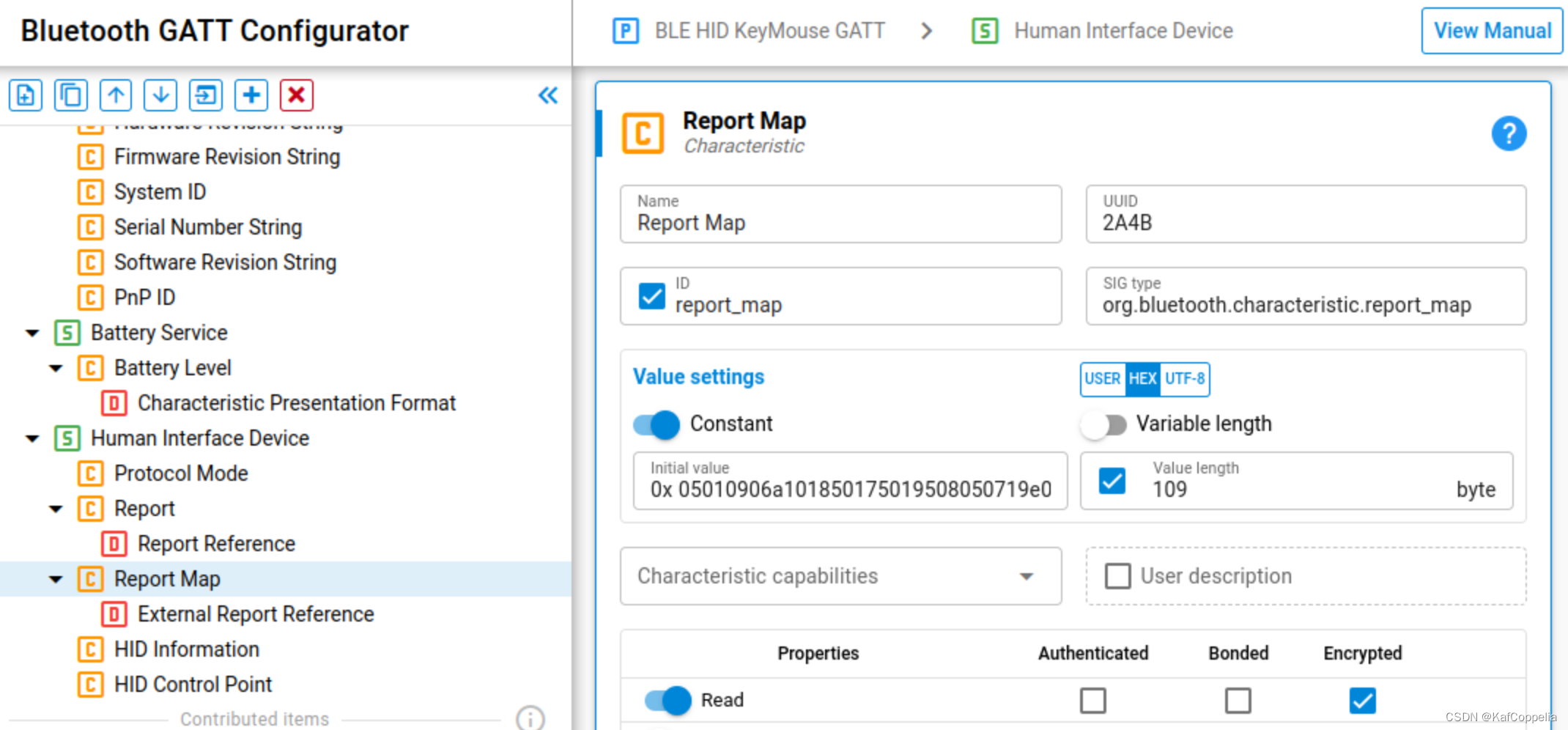The image size is (1568, 730).
Task: Uncheck the Value length checkbox
Action: [x=1112, y=481]
